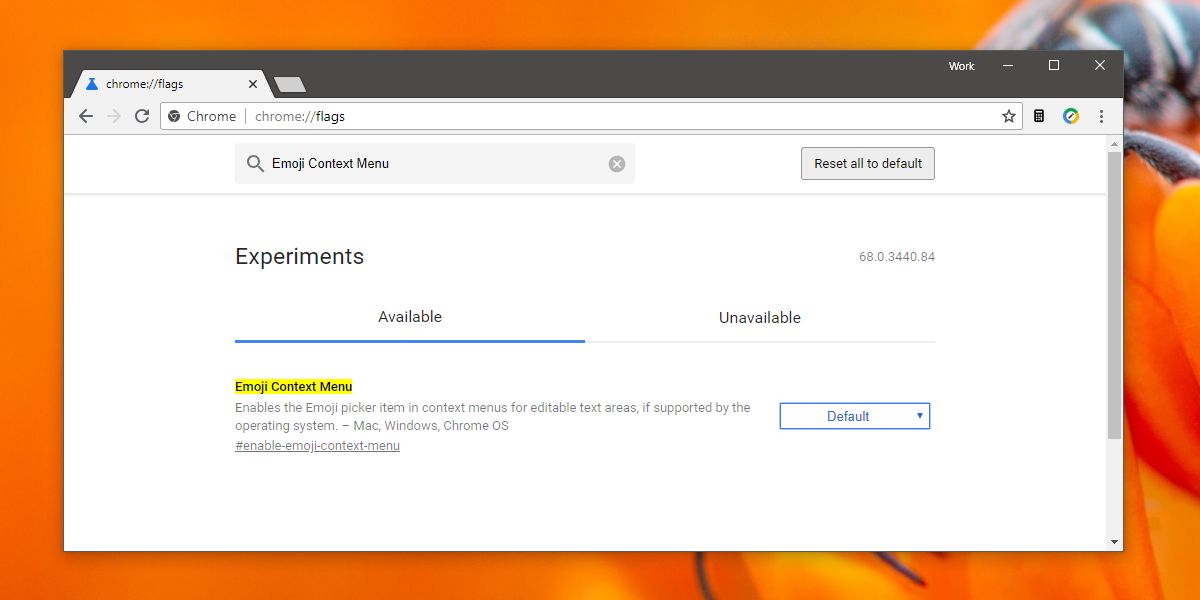
Task: Click the forward navigation arrow
Action: point(114,116)
